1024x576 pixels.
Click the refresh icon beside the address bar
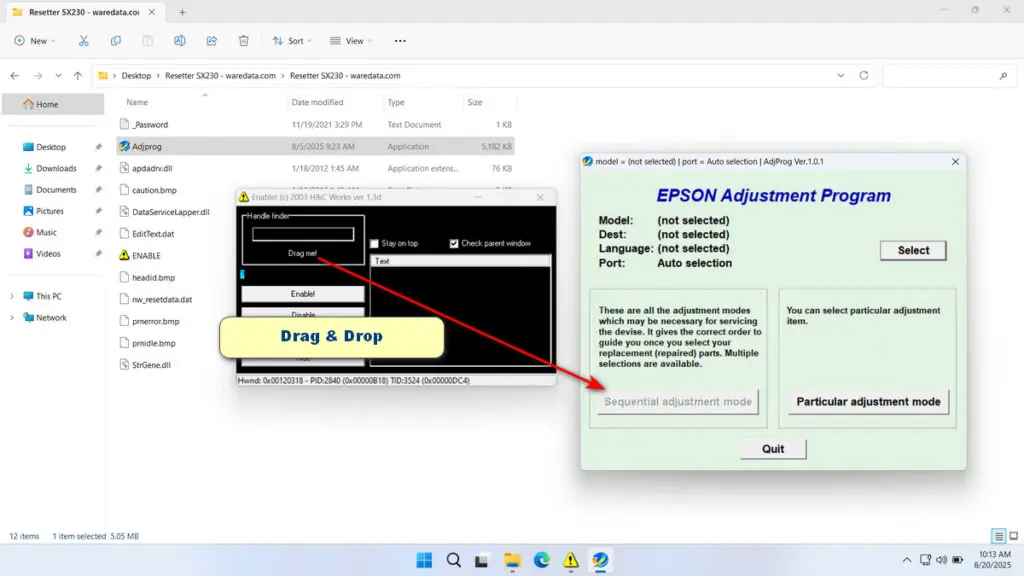click(862, 75)
